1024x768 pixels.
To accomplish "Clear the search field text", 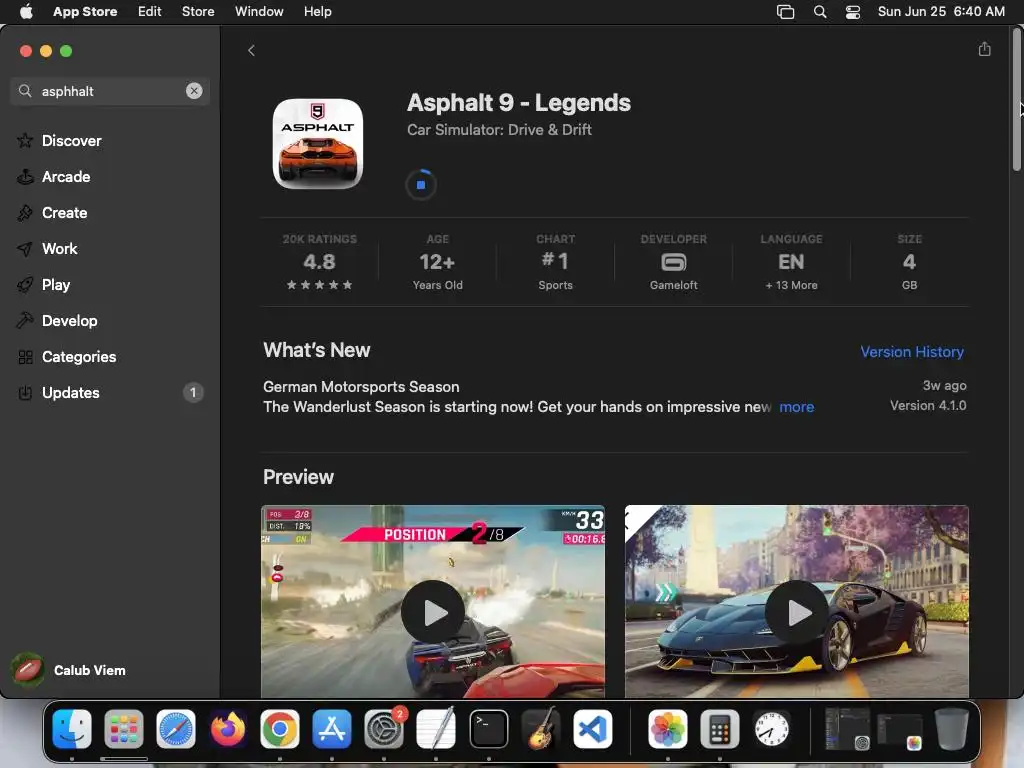I will click(194, 91).
